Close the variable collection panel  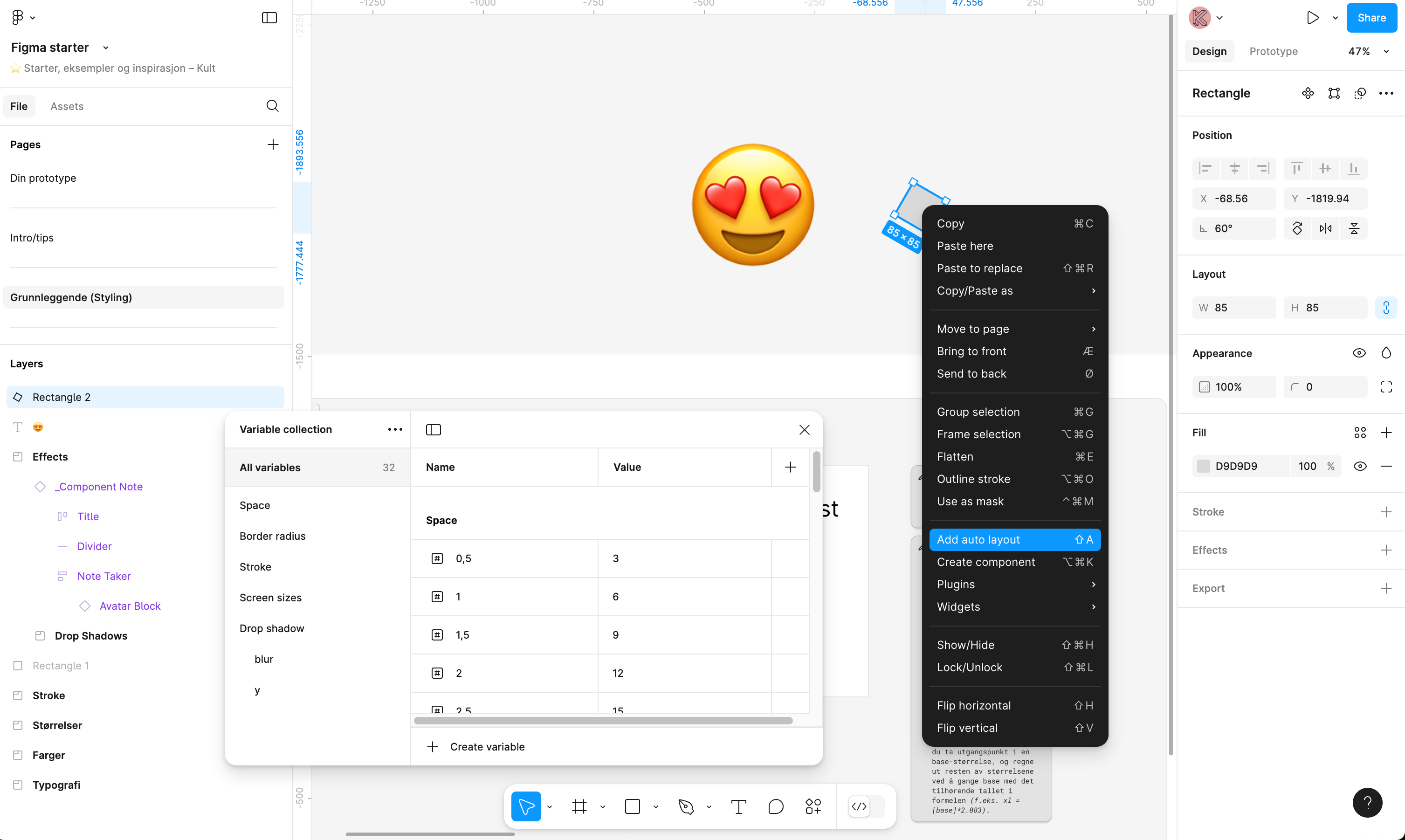click(x=805, y=430)
